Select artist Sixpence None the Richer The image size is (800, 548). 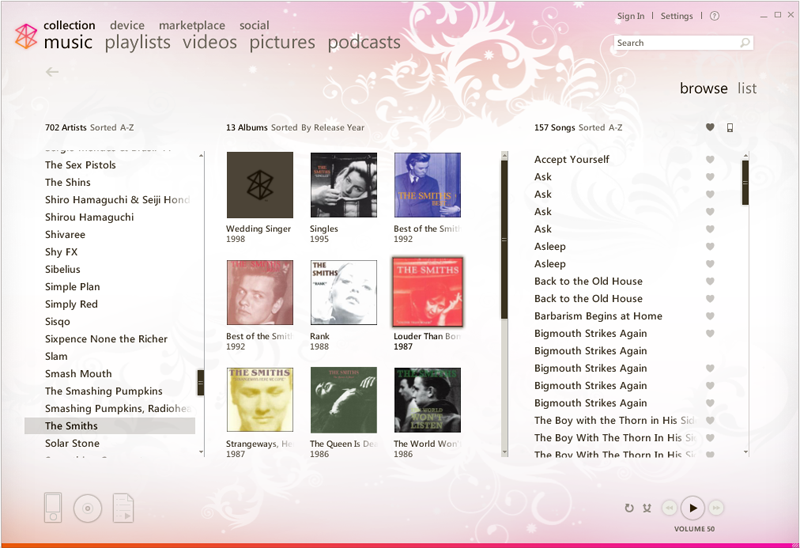click(106, 339)
